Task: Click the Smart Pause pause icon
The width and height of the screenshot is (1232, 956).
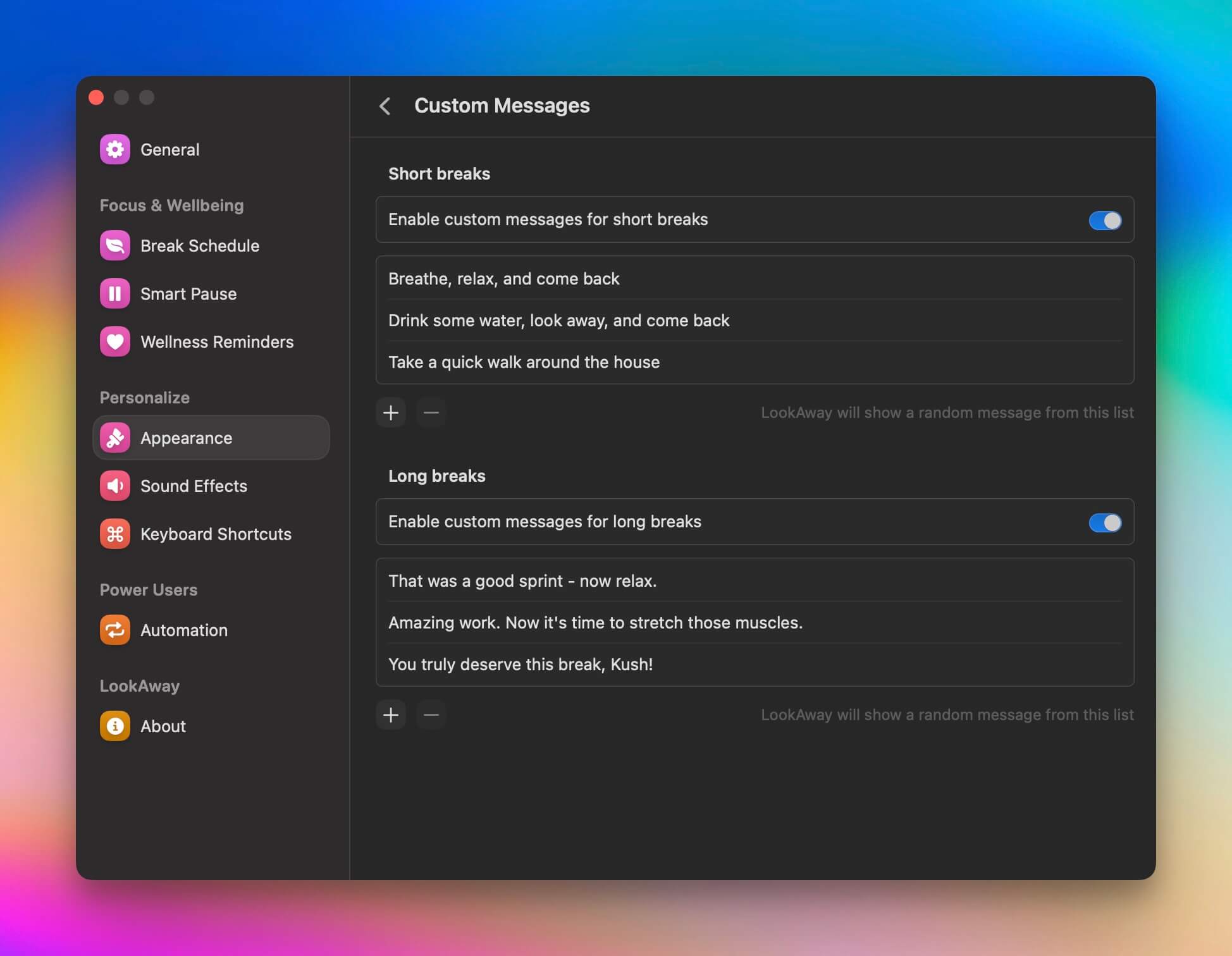Action: point(115,293)
